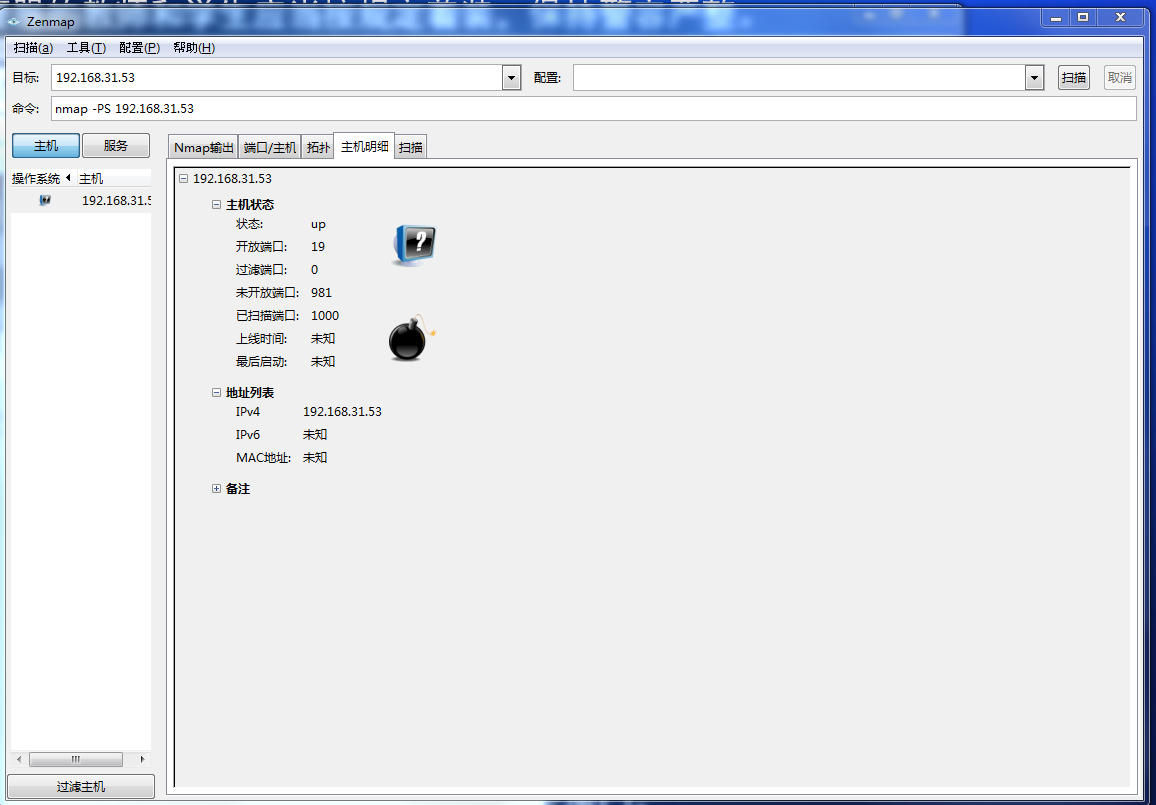Click the right arrow of host list scrollbar
1156x805 pixels.
(142, 759)
